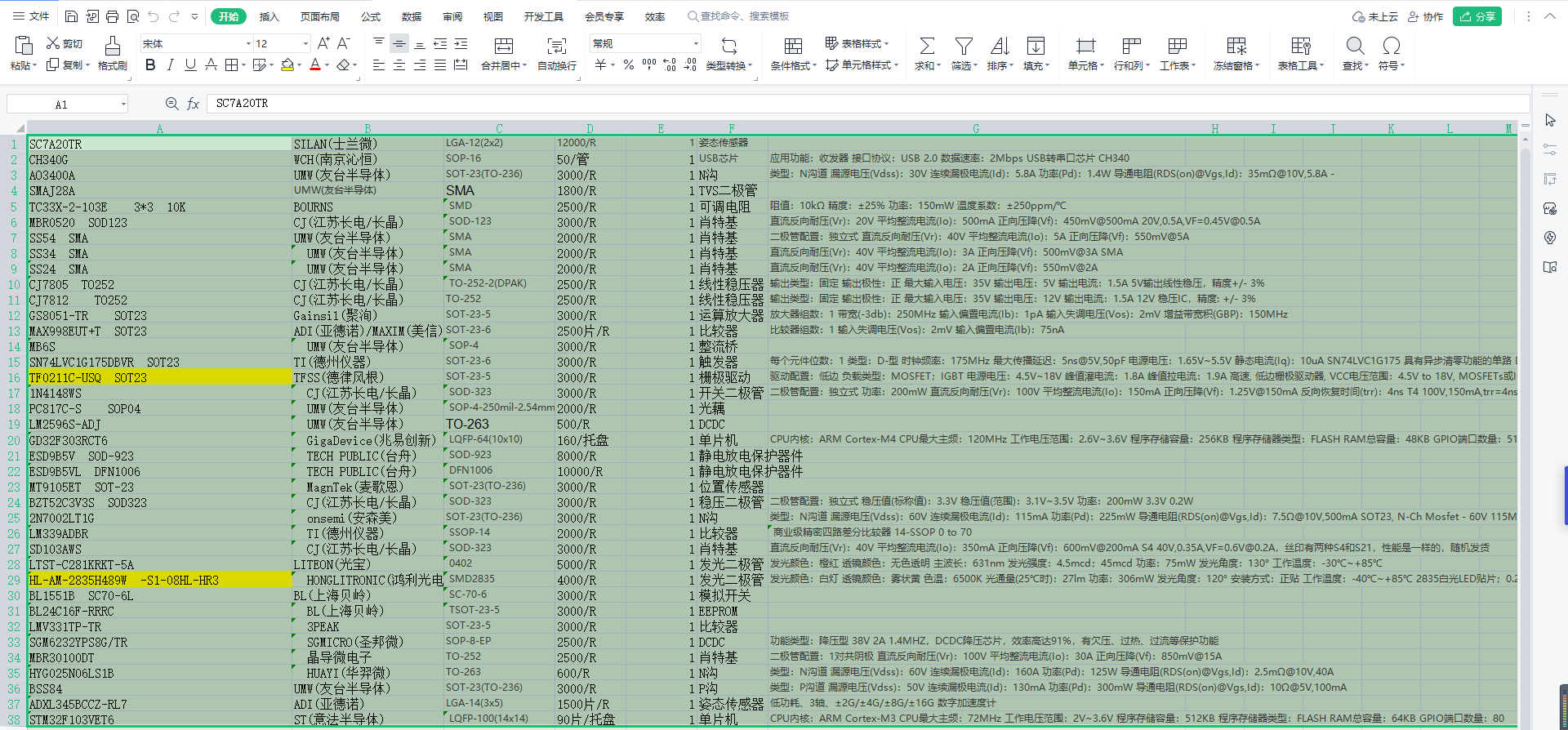Select the Format Painter (格式刷) brush
1568x730 pixels.
coord(113,46)
